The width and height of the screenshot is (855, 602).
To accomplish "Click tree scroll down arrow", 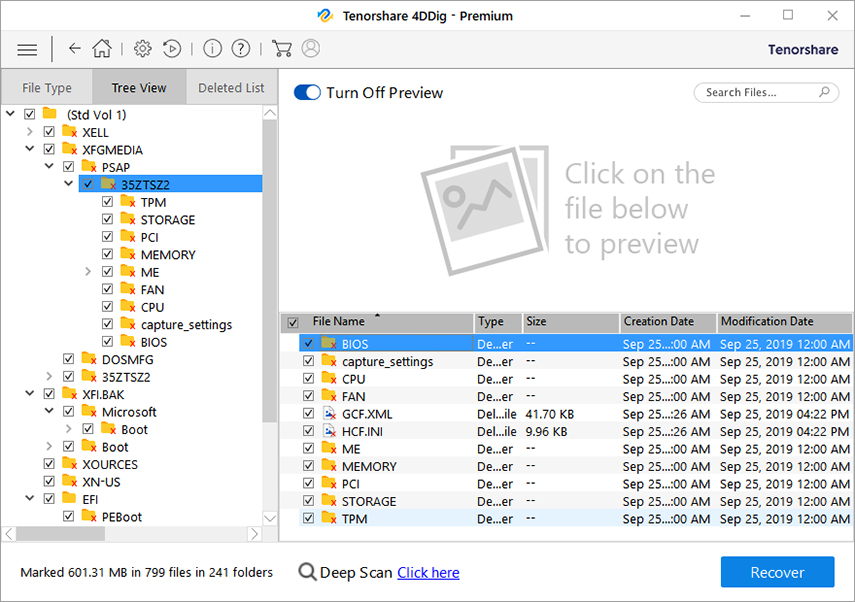I will pyautogui.click(x=269, y=517).
